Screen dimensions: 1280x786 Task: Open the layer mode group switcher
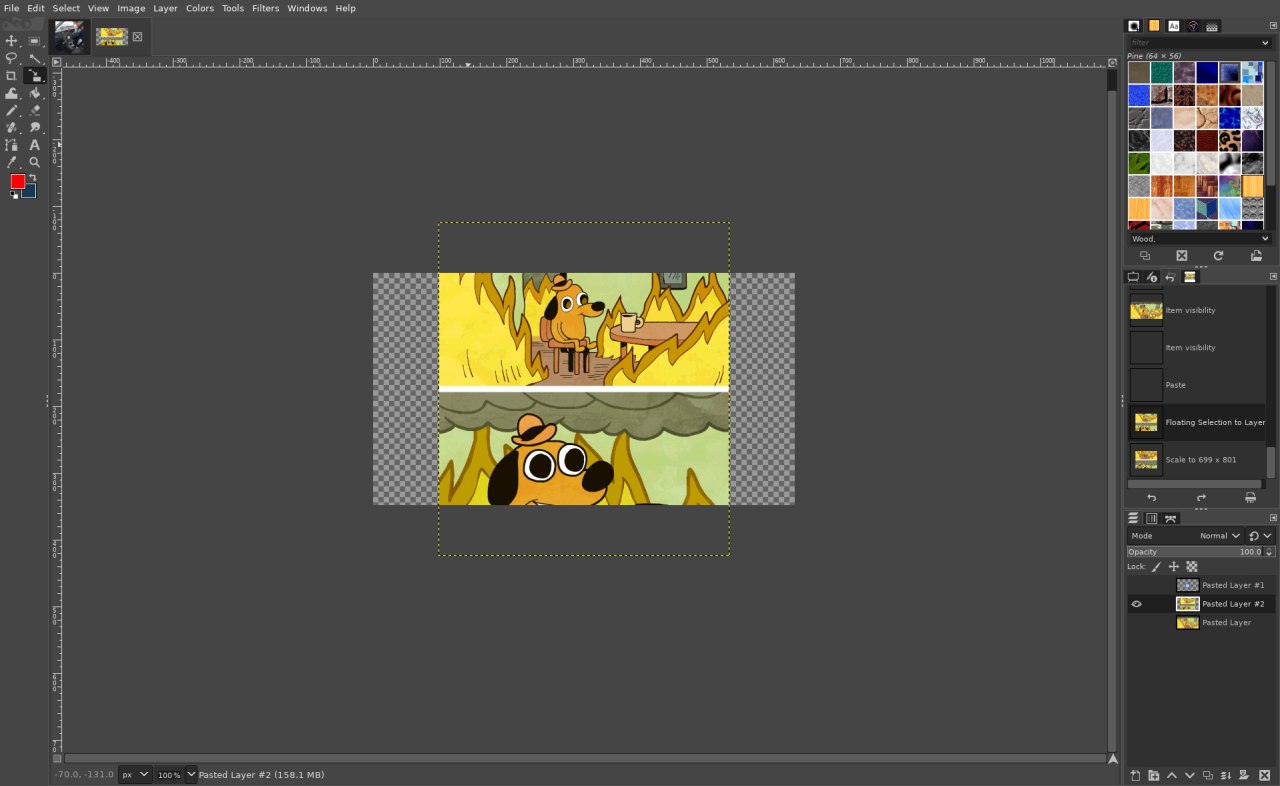tap(1260, 536)
